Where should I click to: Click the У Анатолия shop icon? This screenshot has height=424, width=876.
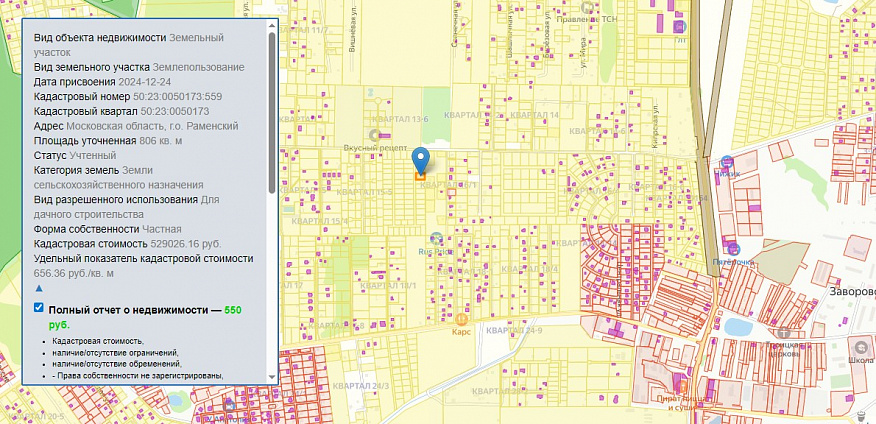tap(228, 405)
